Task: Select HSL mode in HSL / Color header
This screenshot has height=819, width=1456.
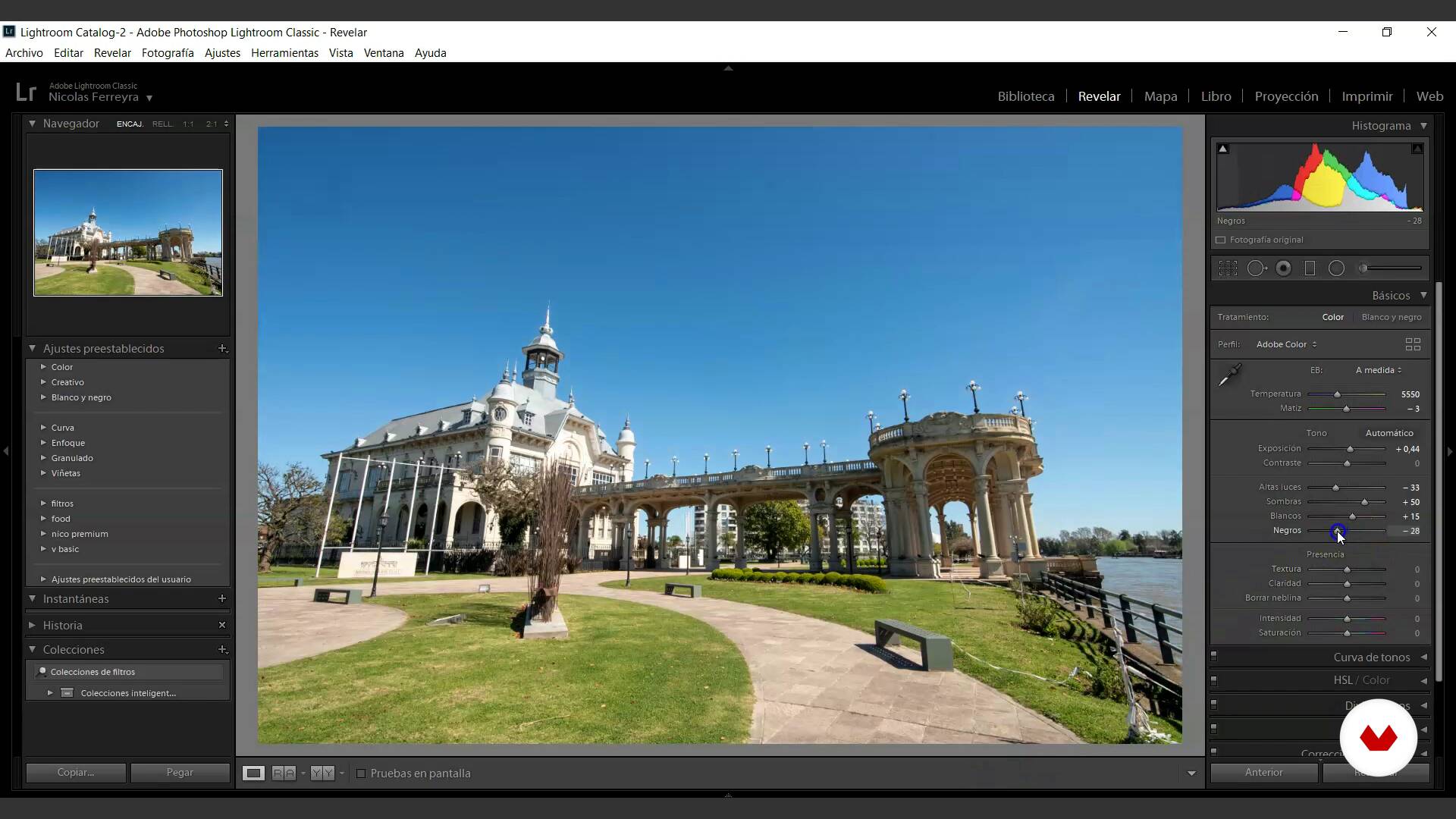Action: (x=1342, y=680)
